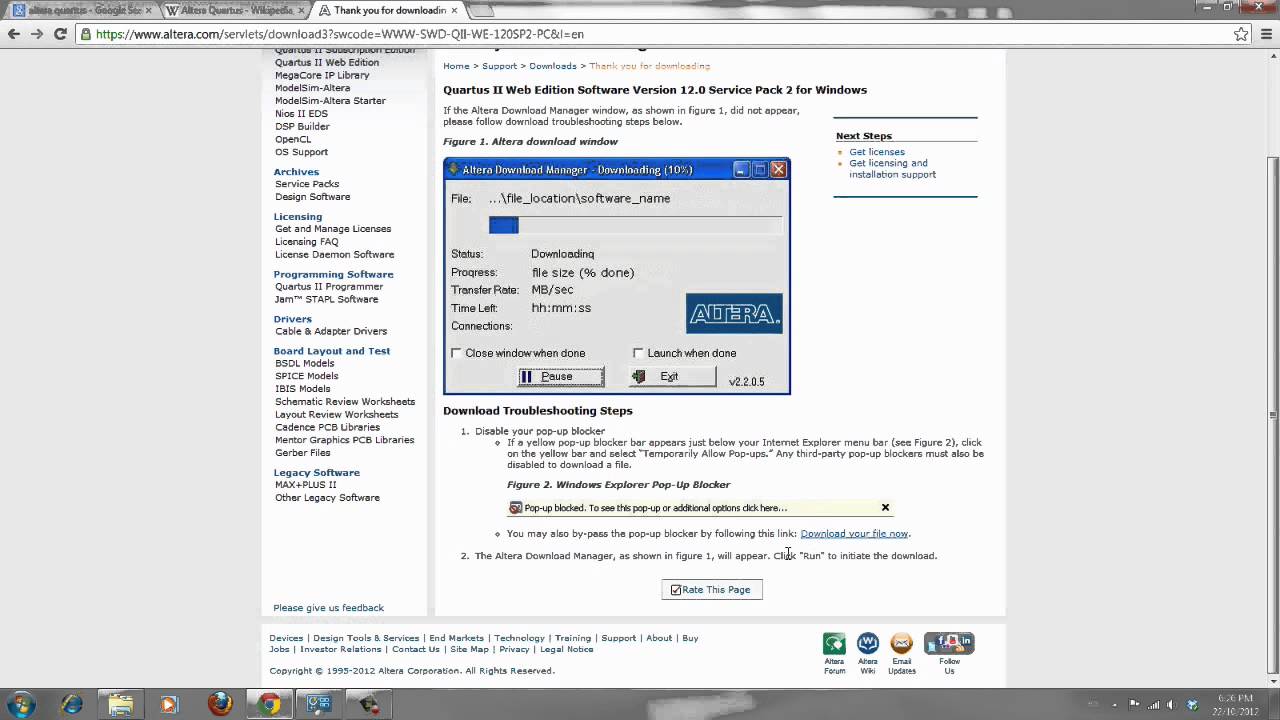
Task: Click the Pop-up blocked notification bar
Action: [699, 508]
